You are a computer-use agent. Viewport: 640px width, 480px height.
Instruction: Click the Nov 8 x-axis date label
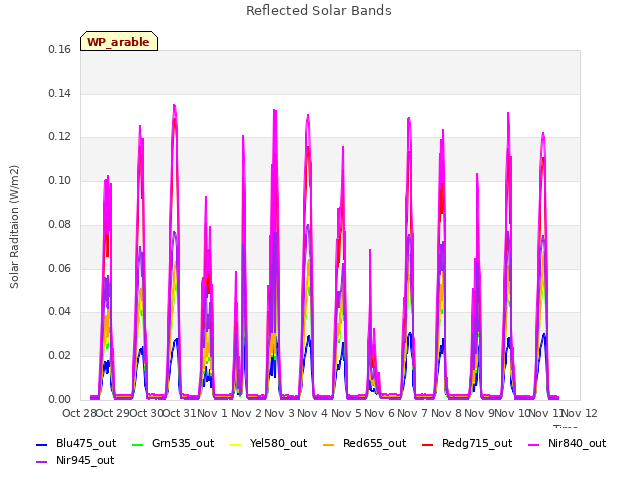[447, 413]
